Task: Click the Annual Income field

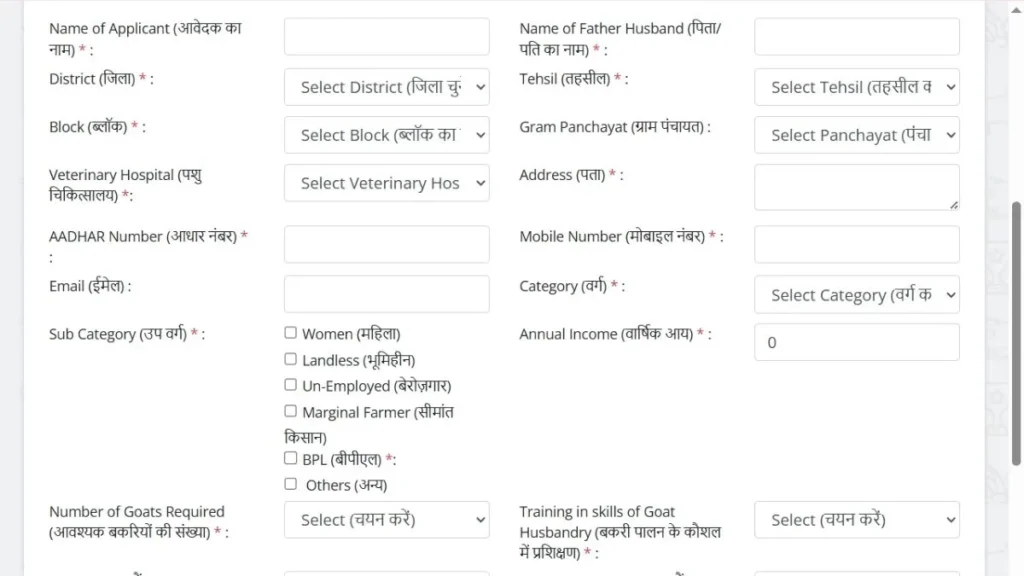Action: (x=856, y=342)
